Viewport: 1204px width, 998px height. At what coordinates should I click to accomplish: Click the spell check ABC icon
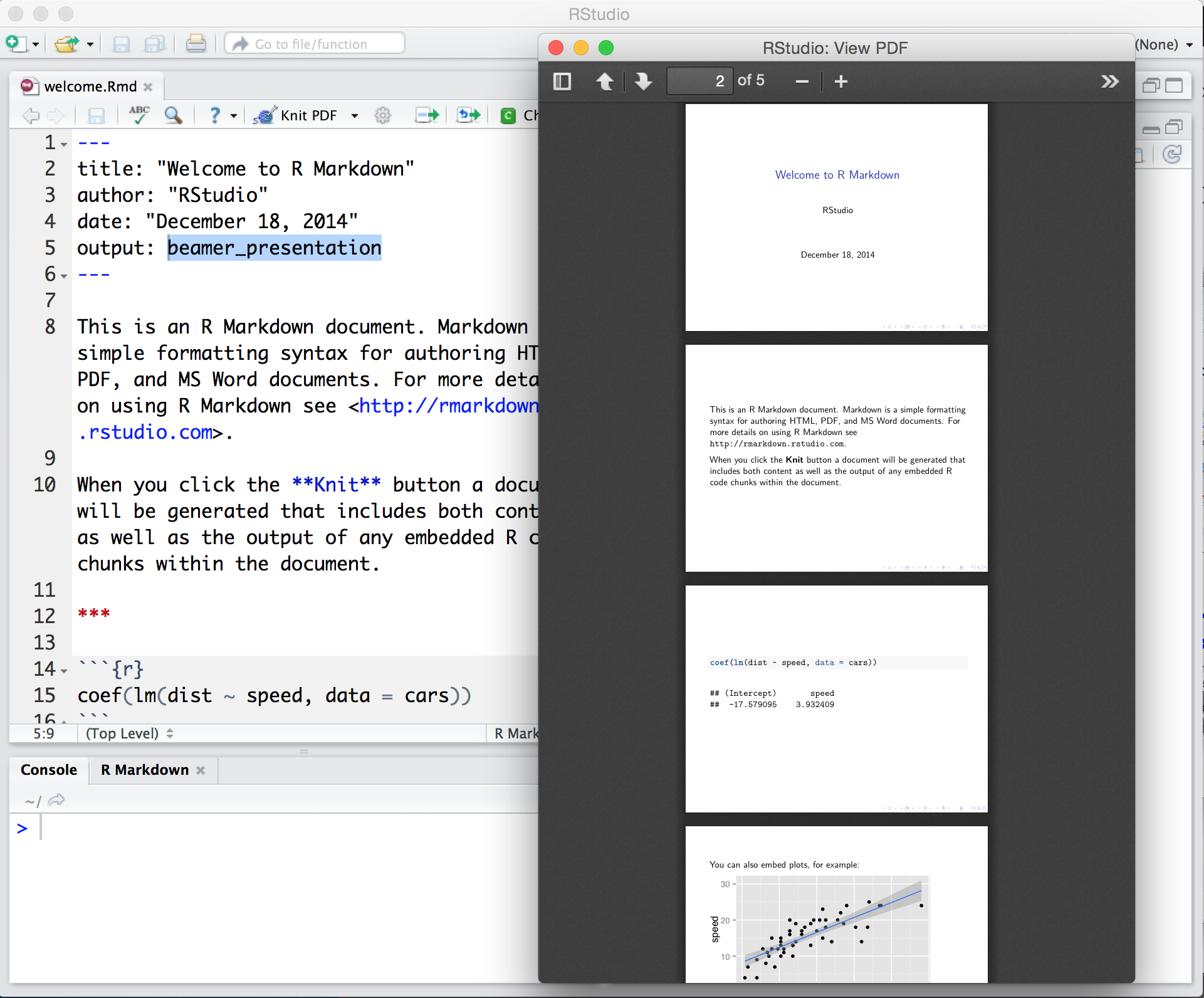pyautogui.click(x=139, y=115)
